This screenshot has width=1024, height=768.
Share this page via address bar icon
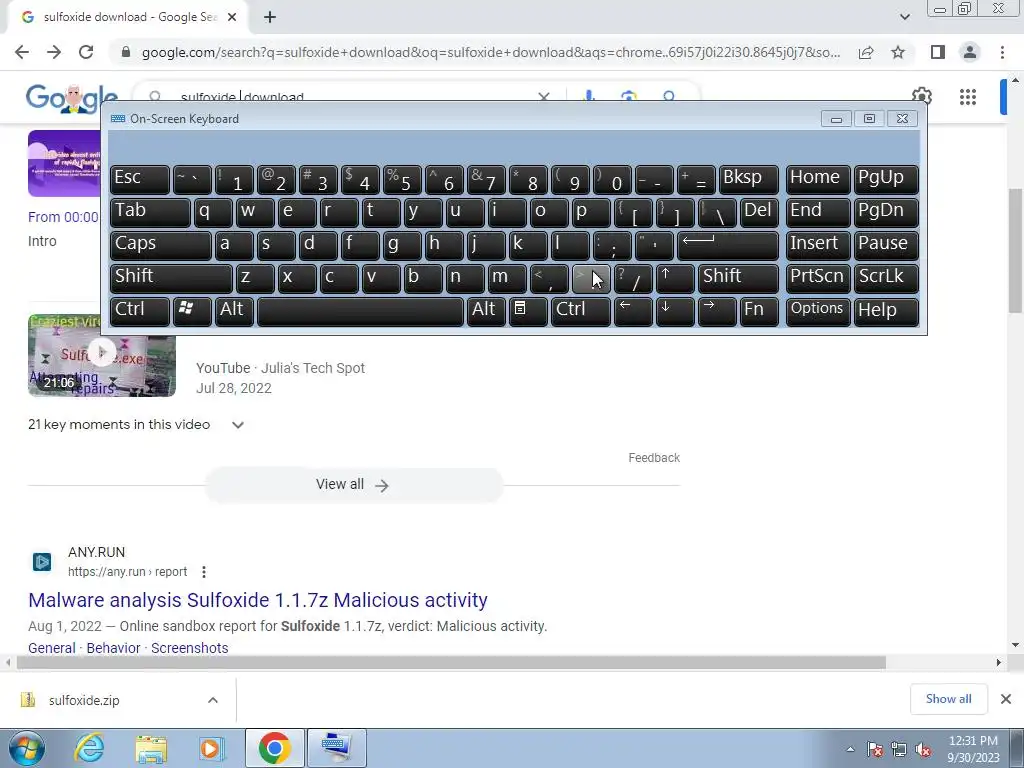[866, 52]
